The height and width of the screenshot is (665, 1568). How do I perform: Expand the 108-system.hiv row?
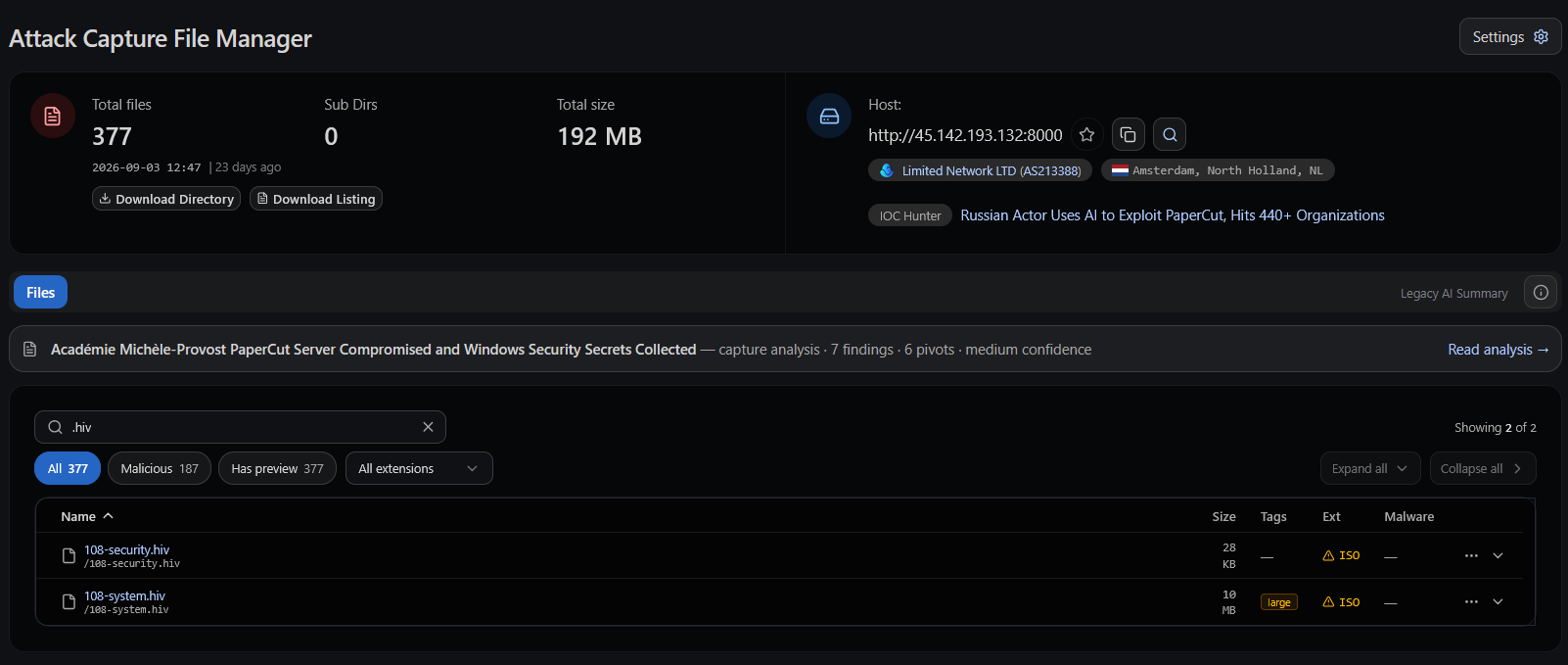pyautogui.click(x=1498, y=601)
